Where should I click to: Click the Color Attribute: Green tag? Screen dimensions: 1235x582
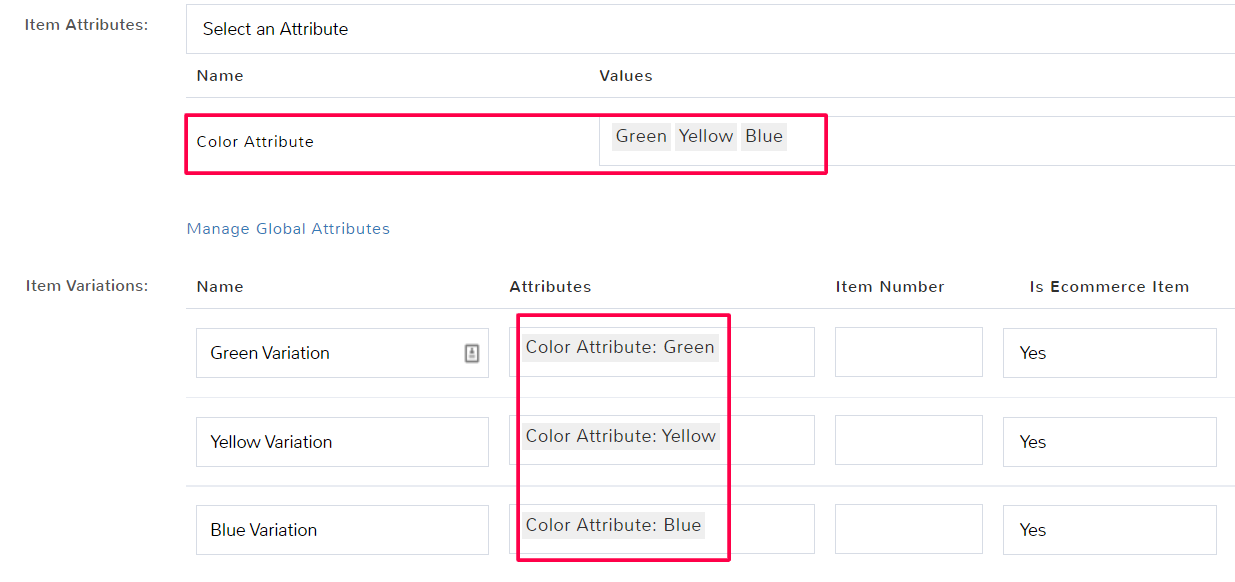[x=620, y=348]
